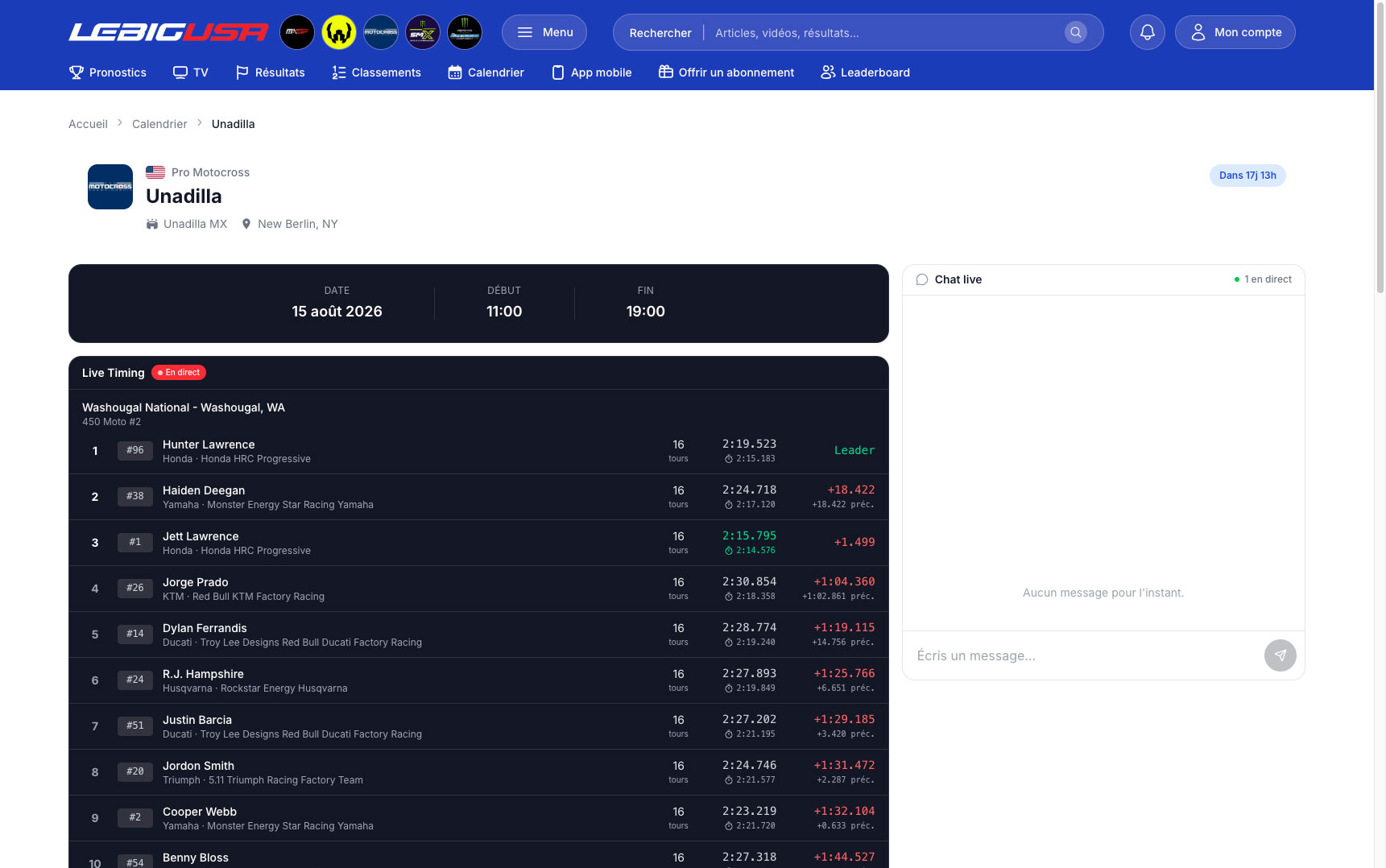
Task: Click 'Washougal National - Washougal, WA' heading
Action: pyautogui.click(x=184, y=407)
